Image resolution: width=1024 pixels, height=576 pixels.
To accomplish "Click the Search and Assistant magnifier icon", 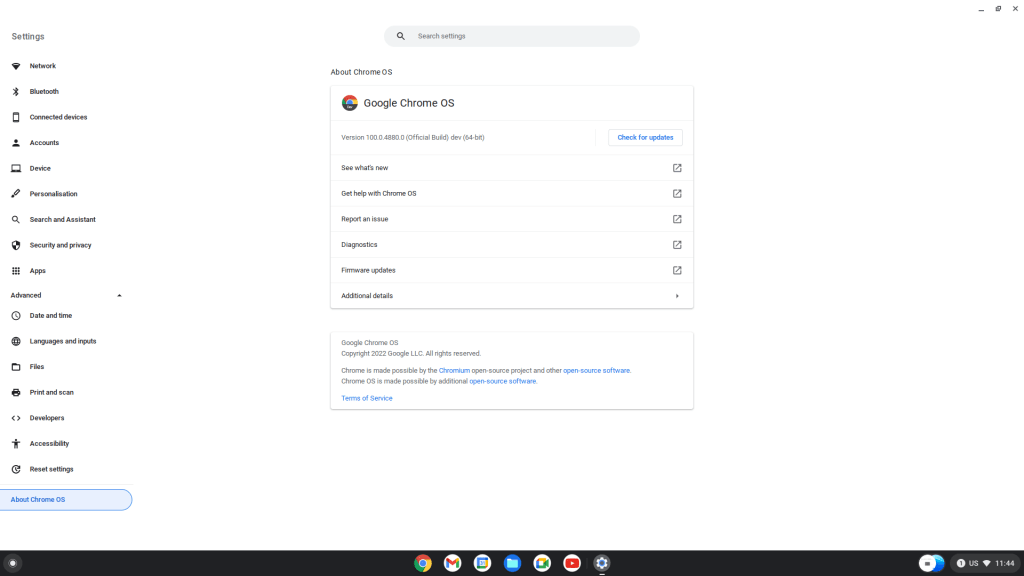I will click(x=16, y=219).
